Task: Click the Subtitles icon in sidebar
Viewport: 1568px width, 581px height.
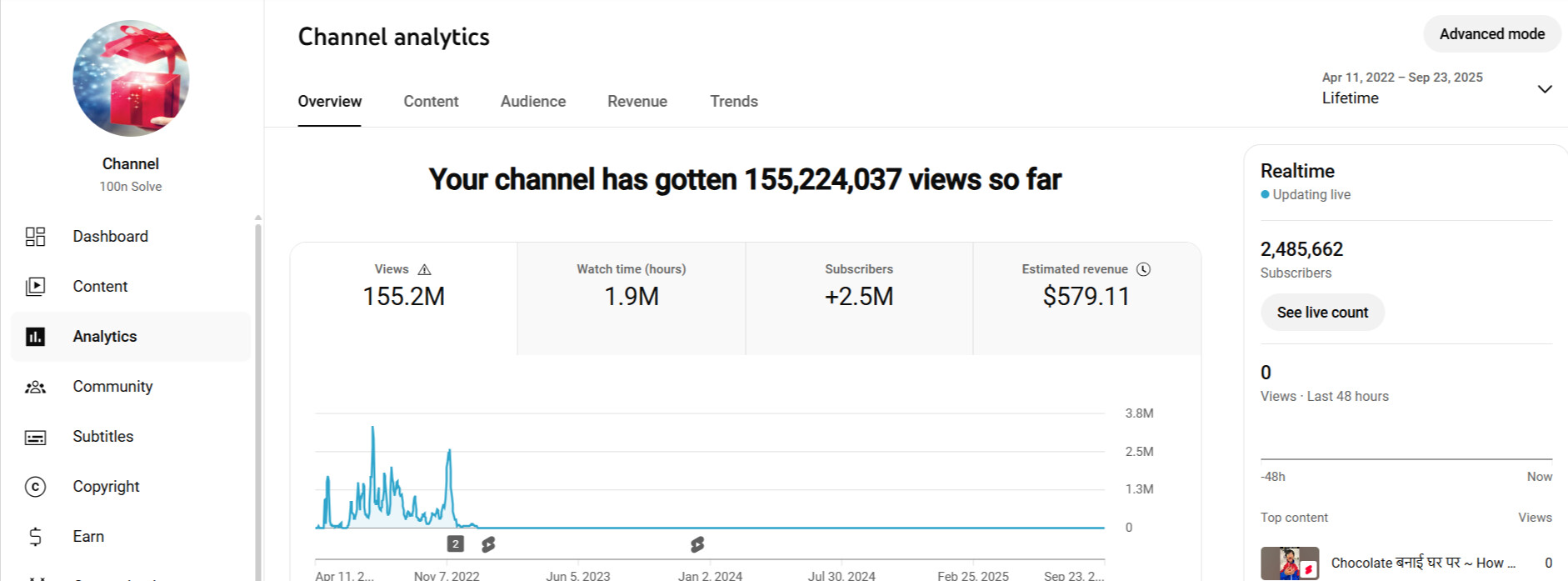Action: pyautogui.click(x=35, y=437)
